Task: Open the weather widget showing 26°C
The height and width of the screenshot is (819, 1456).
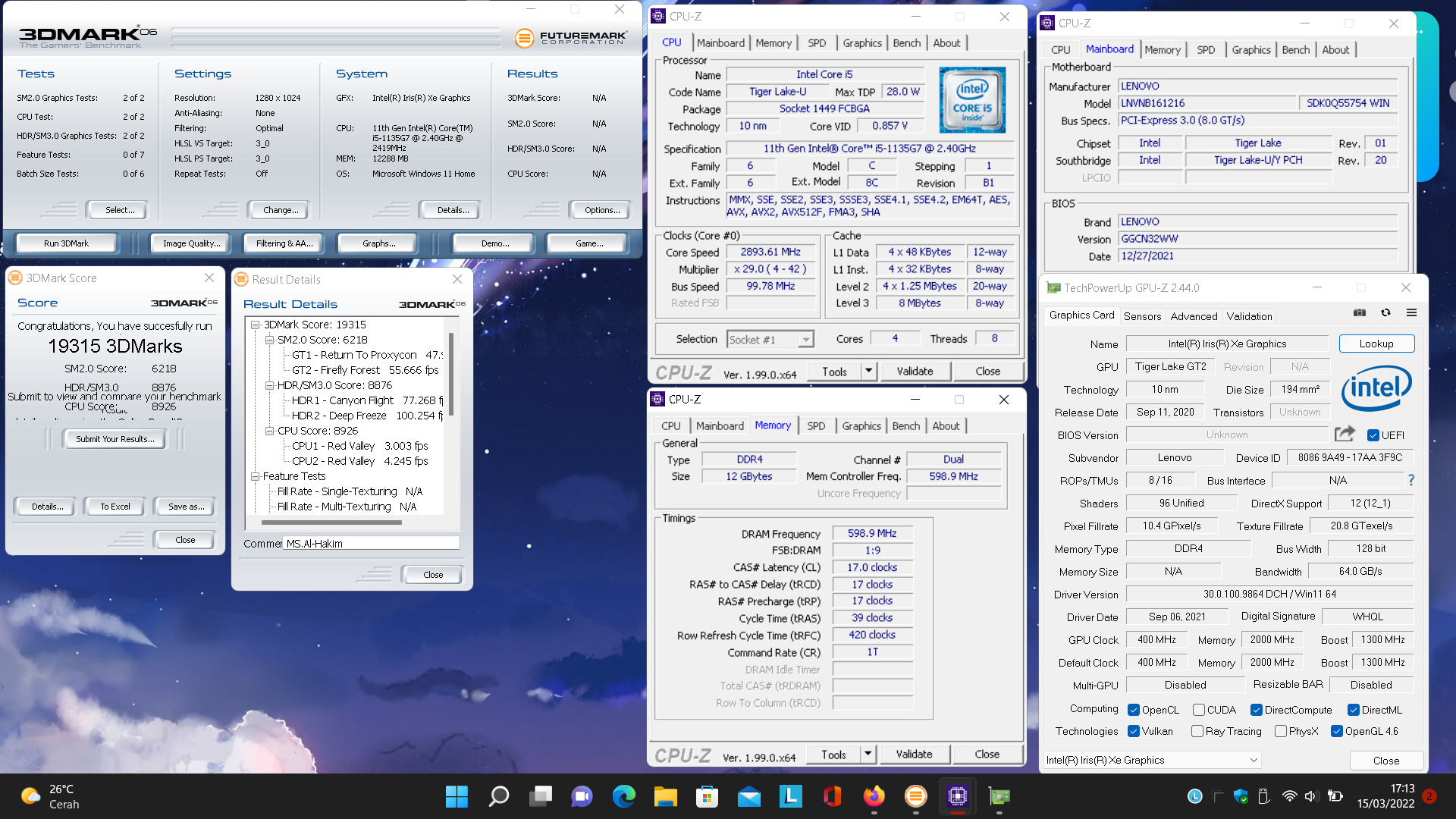Action: pos(50,796)
